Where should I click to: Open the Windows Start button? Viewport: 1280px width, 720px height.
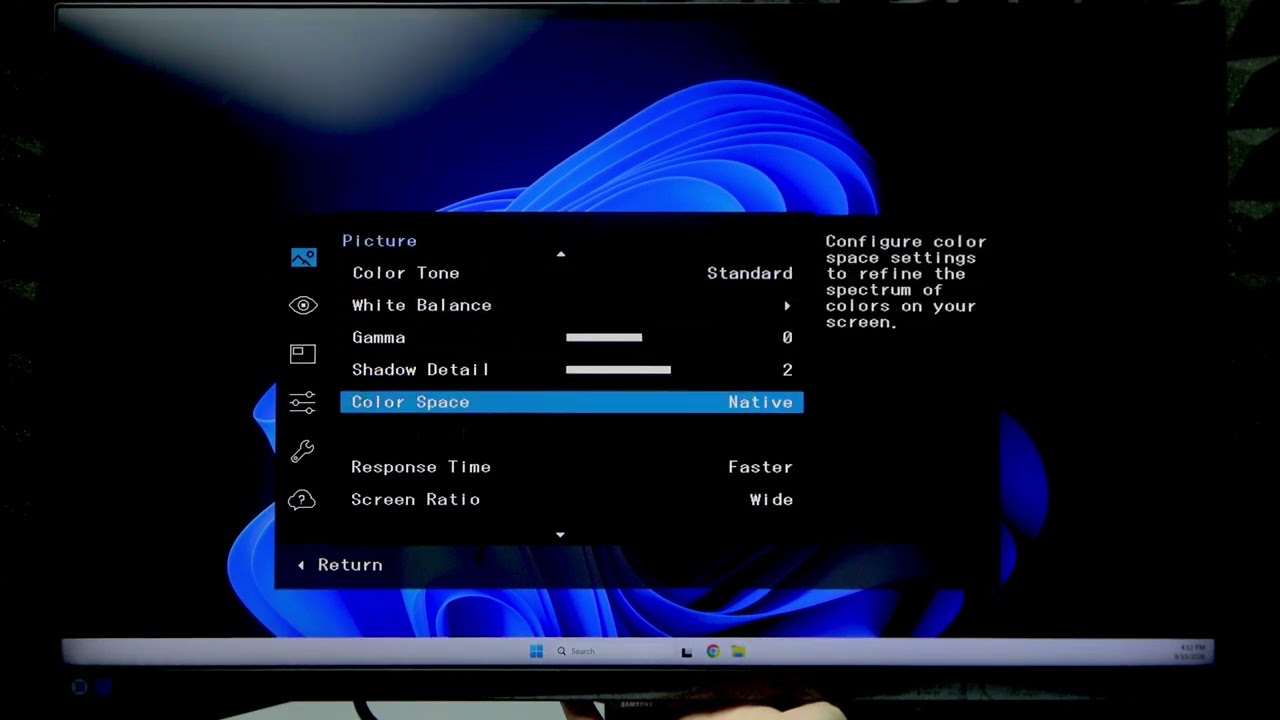536,651
